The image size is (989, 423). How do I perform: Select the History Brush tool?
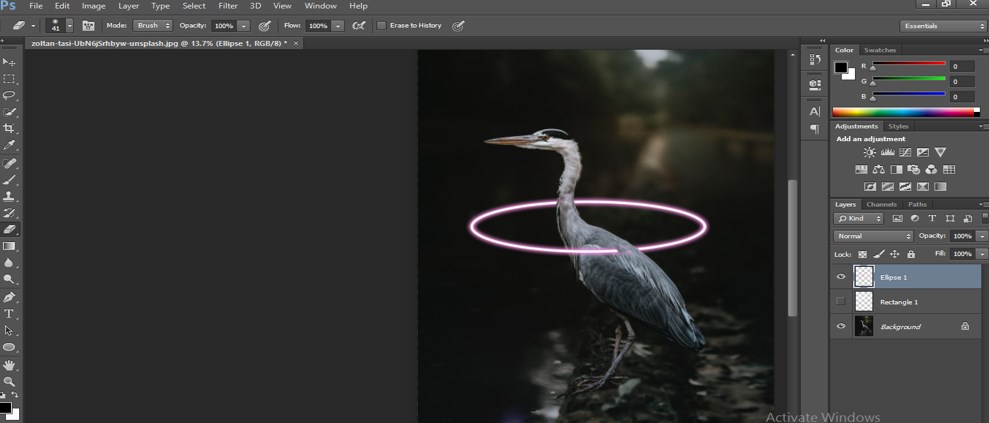(x=9, y=212)
